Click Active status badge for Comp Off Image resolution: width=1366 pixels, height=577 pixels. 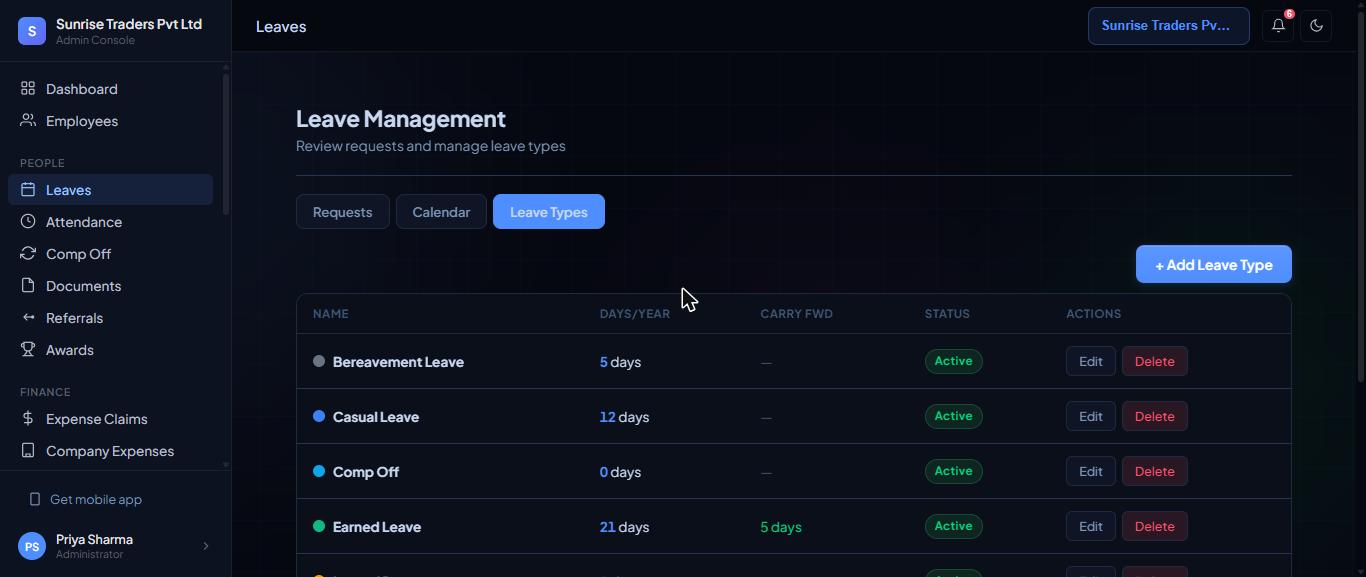pyautogui.click(x=954, y=471)
